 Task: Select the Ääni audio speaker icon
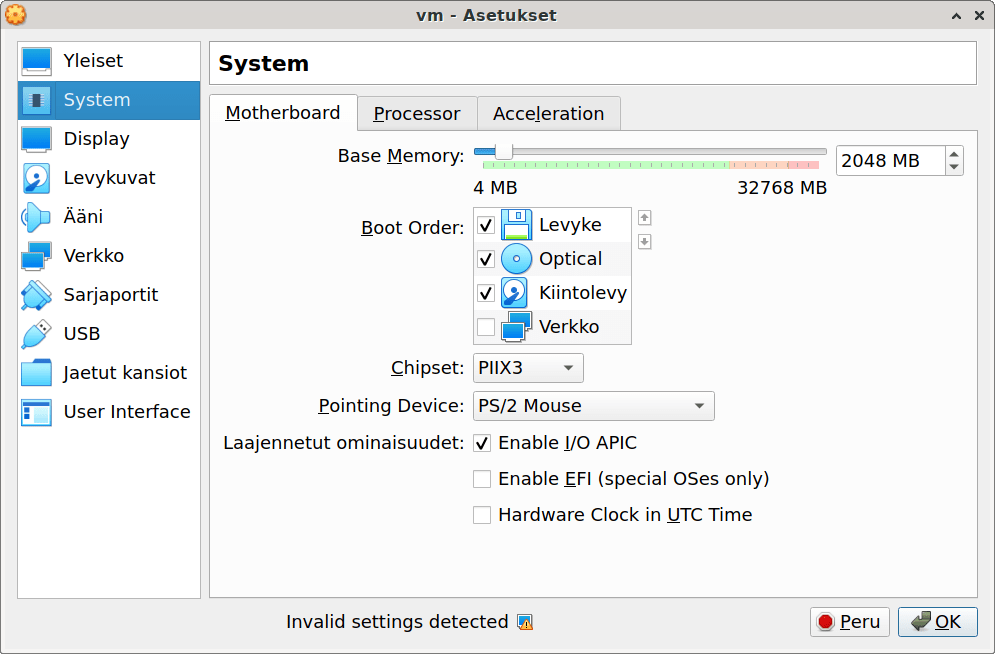point(36,217)
